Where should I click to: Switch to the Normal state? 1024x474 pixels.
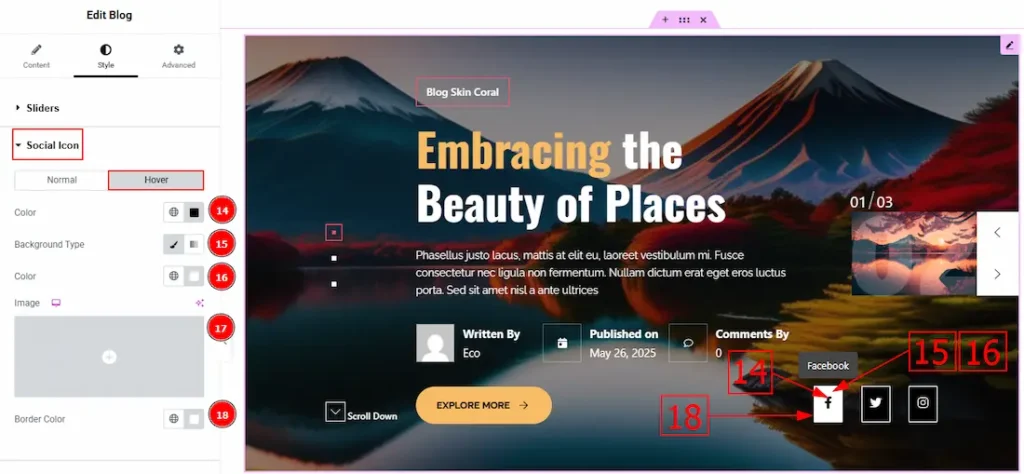[x=61, y=180]
